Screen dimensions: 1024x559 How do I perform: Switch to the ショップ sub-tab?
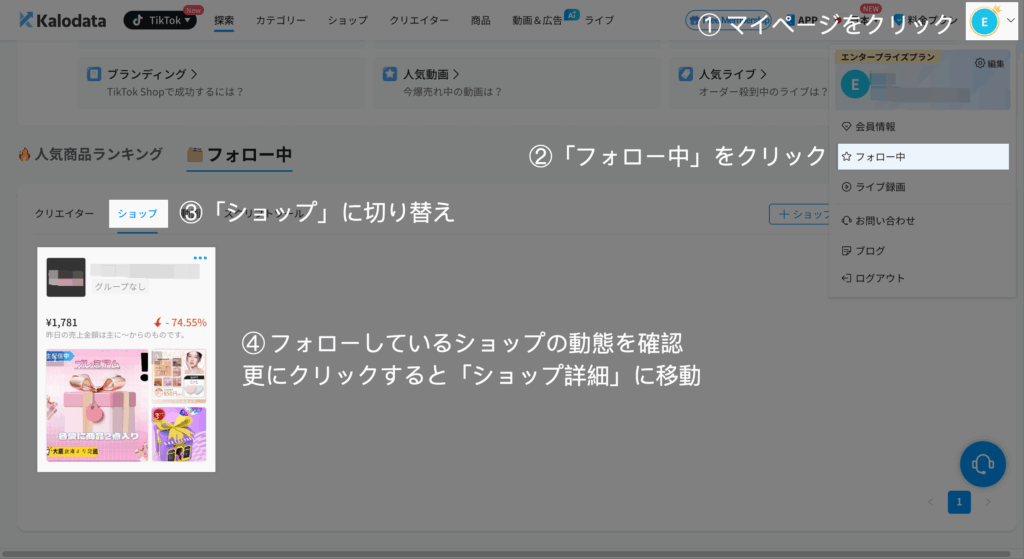click(x=138, y=214)
